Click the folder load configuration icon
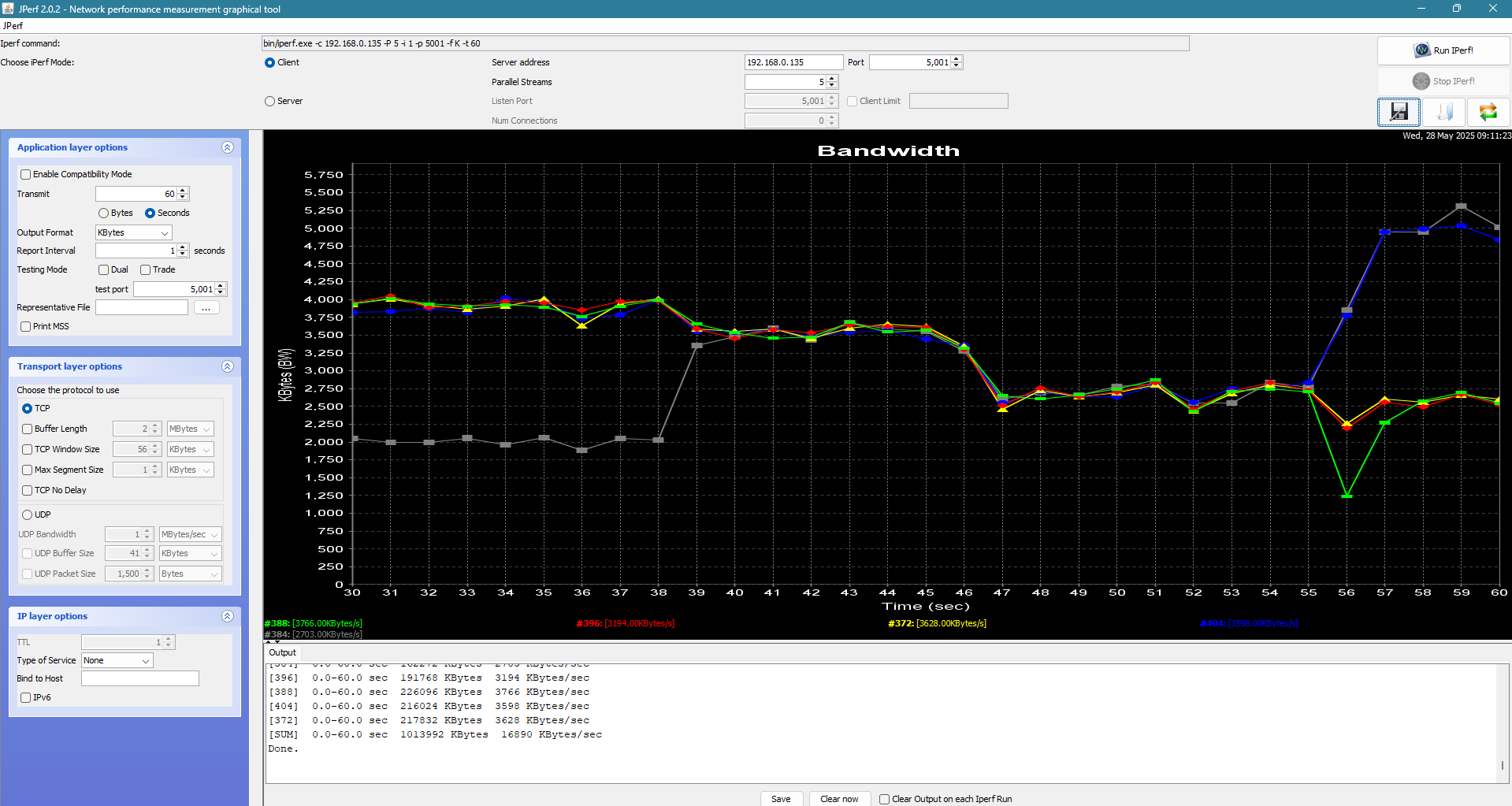 tap(1444, 112)
